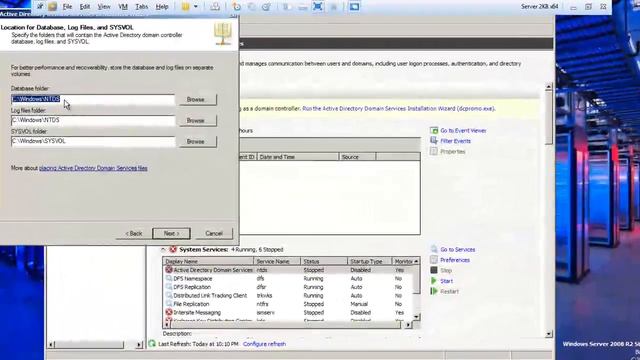
Task: Click the unity/console view icon in toolbar
Action: click(x=354, y=7)
